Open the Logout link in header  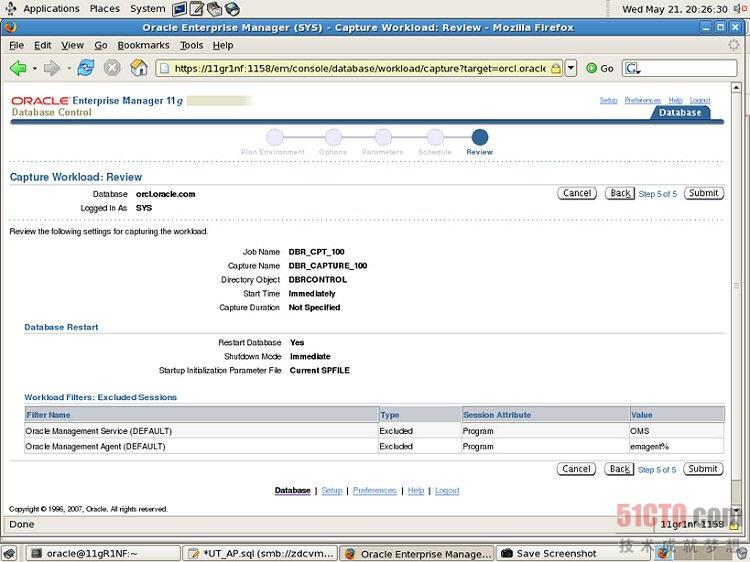(700, 100)
